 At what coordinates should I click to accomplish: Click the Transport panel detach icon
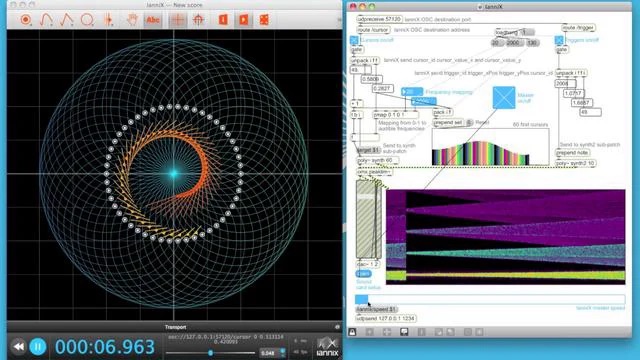337,327
